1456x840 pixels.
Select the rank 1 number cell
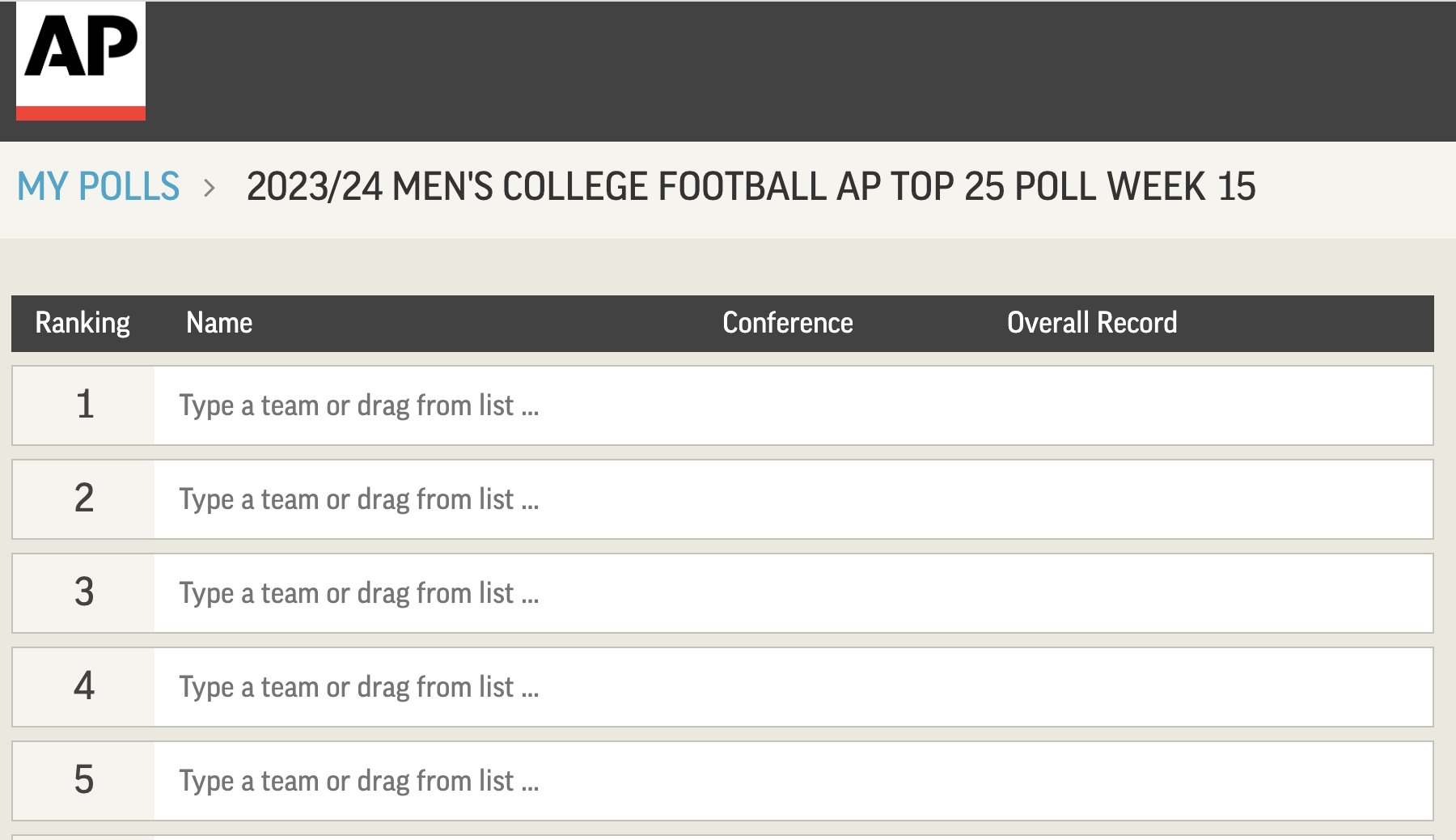(x=84, y=405)
